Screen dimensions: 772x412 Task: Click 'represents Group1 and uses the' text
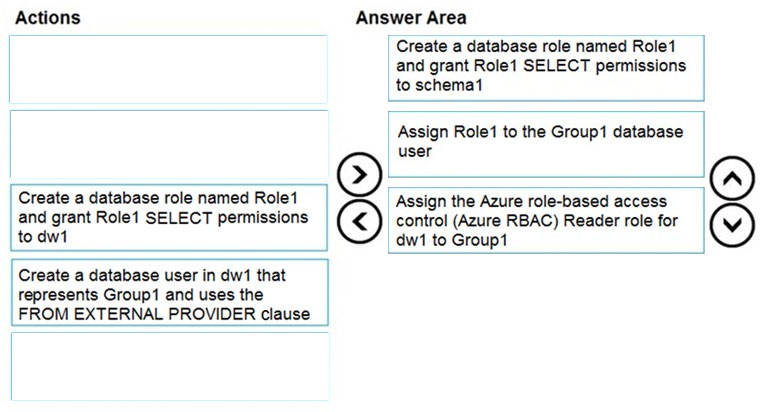[x=141, y=295]
